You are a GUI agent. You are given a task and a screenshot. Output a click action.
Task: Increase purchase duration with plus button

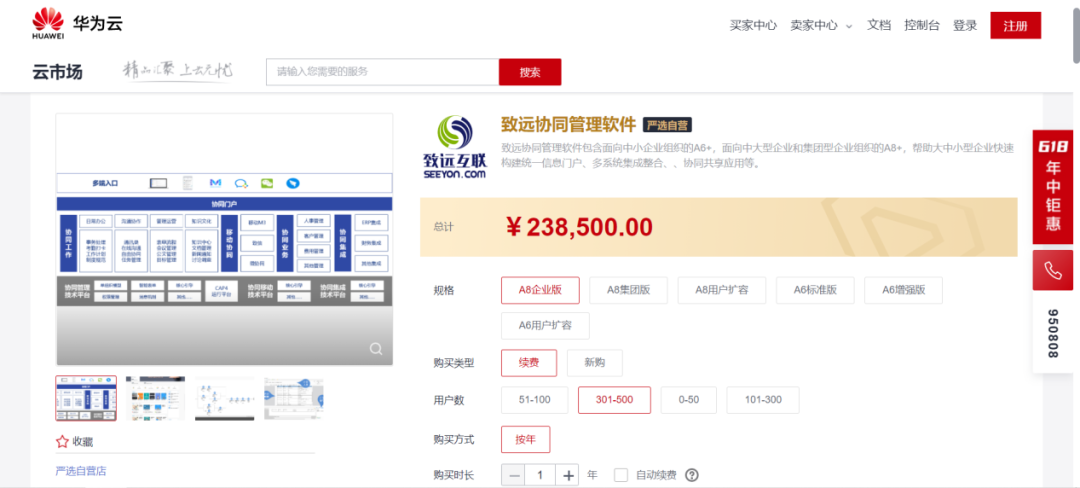[x=568, y=476]
